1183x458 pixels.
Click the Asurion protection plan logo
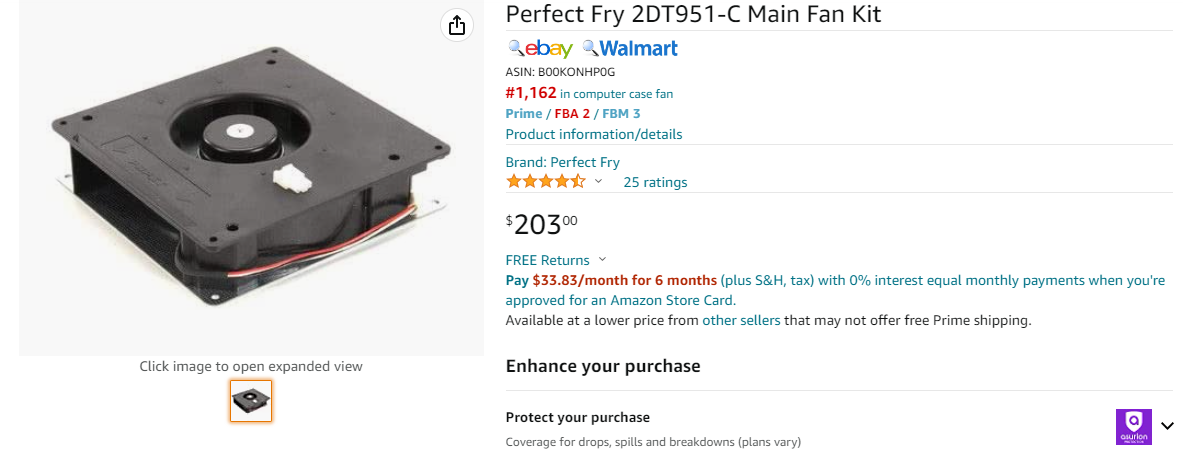point(1133,426)
